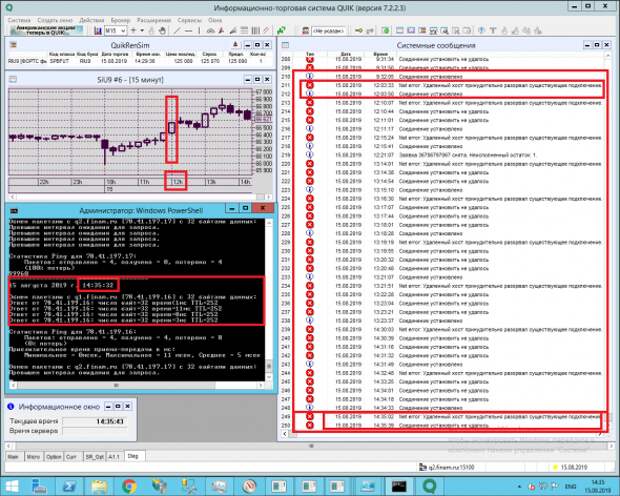Screen dimensions: 620x496
Task: Select message row 219 about order removed
Action: point(443,155)
